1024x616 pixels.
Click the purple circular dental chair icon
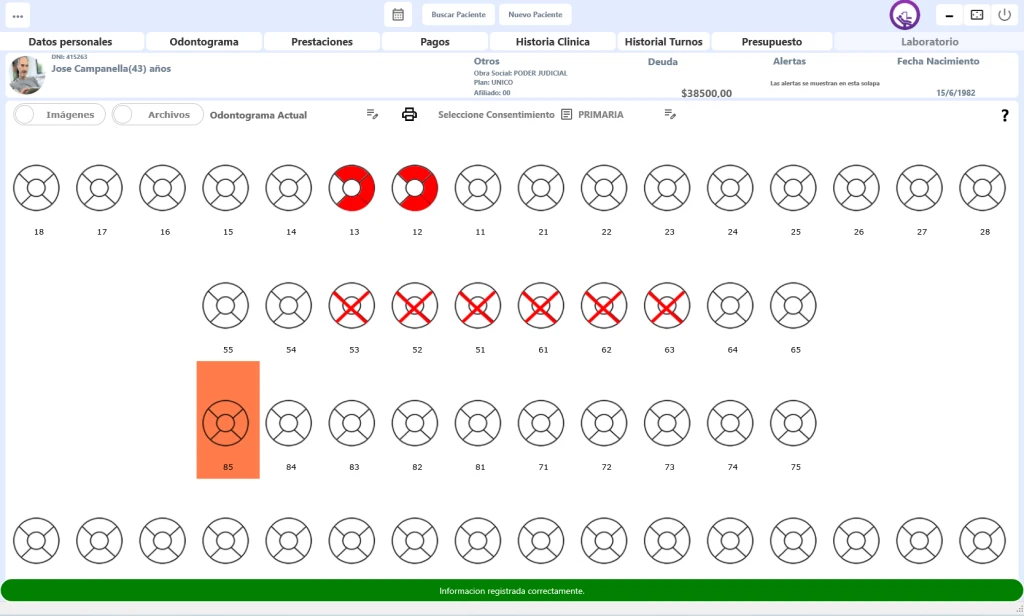click(905, 15)
